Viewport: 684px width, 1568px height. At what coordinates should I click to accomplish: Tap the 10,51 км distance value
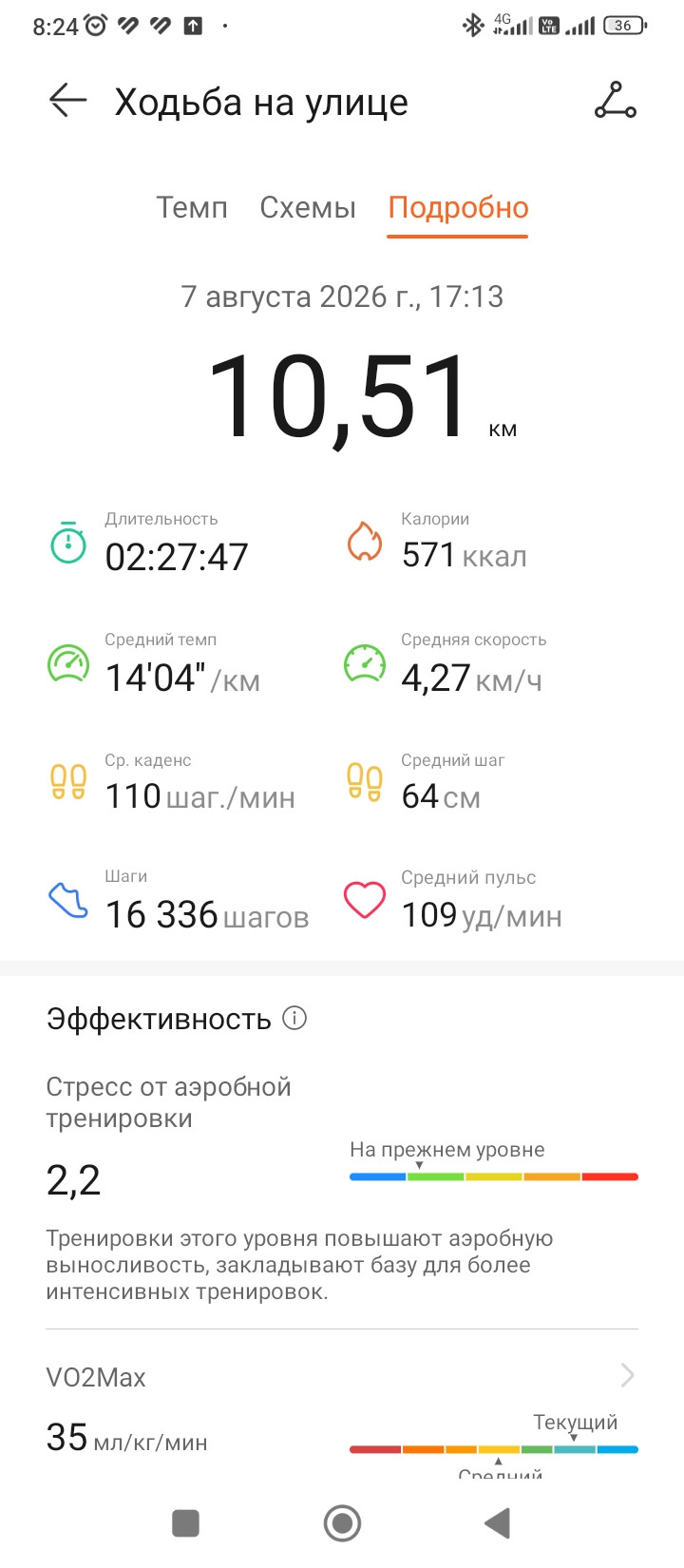tap(362, 397)
